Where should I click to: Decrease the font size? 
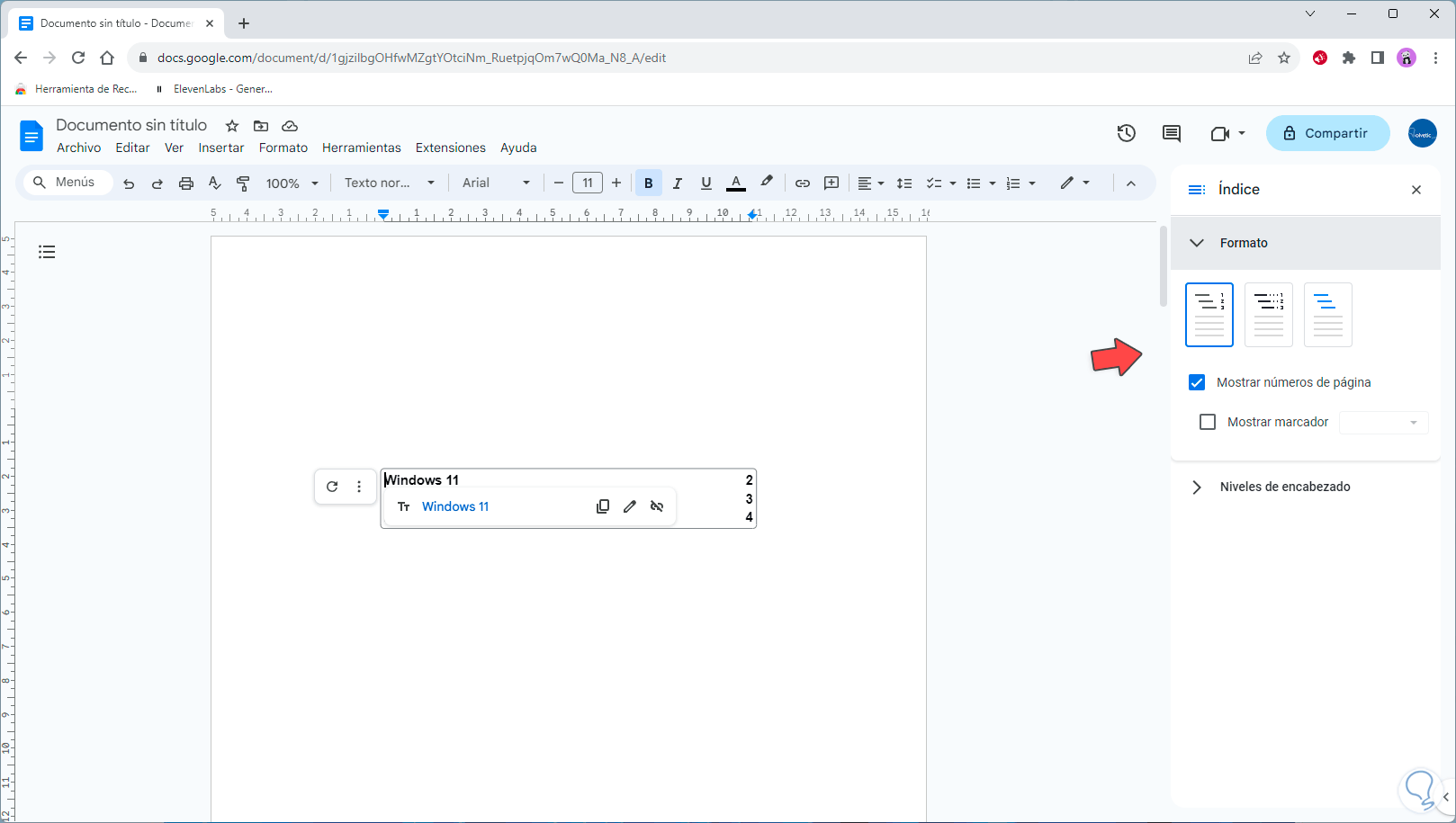pos(559,183)
